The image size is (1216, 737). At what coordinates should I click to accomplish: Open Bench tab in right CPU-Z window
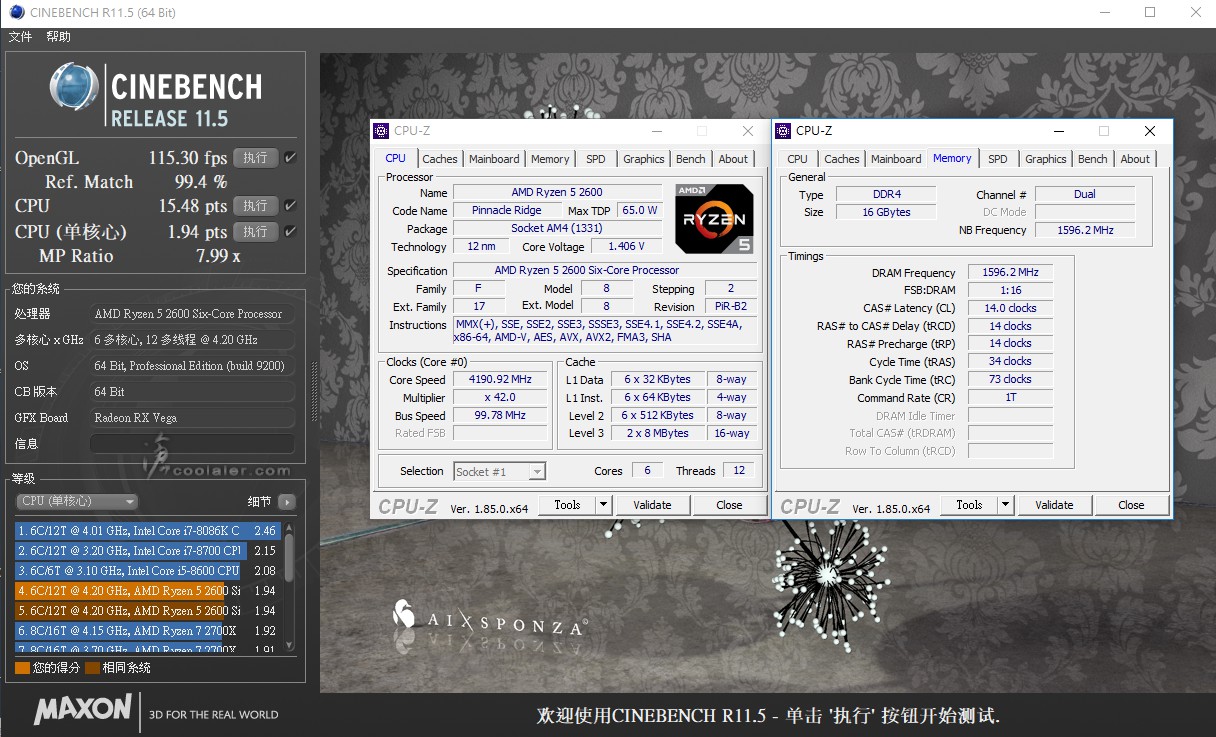(1093, 159)
